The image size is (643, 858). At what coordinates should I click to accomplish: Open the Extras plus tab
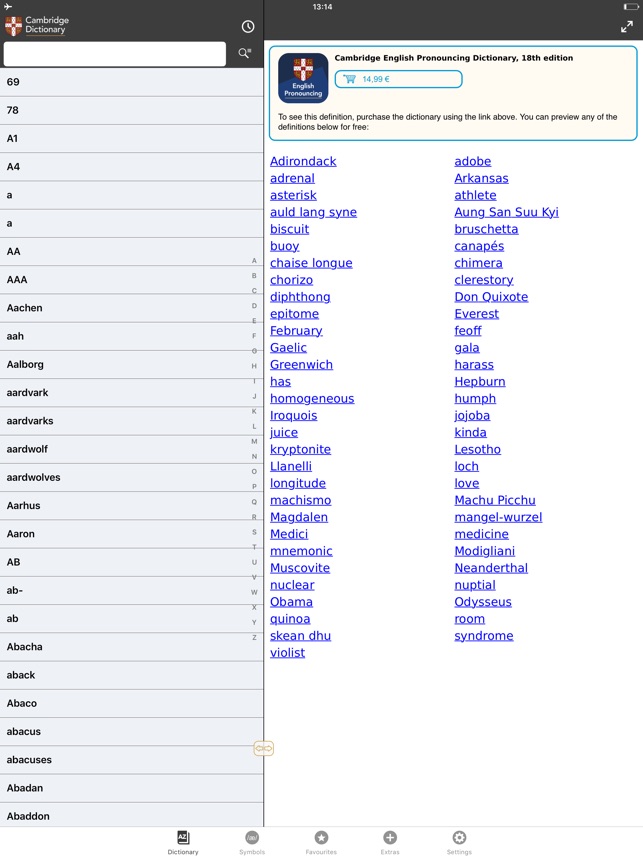(x=390, y=843)
